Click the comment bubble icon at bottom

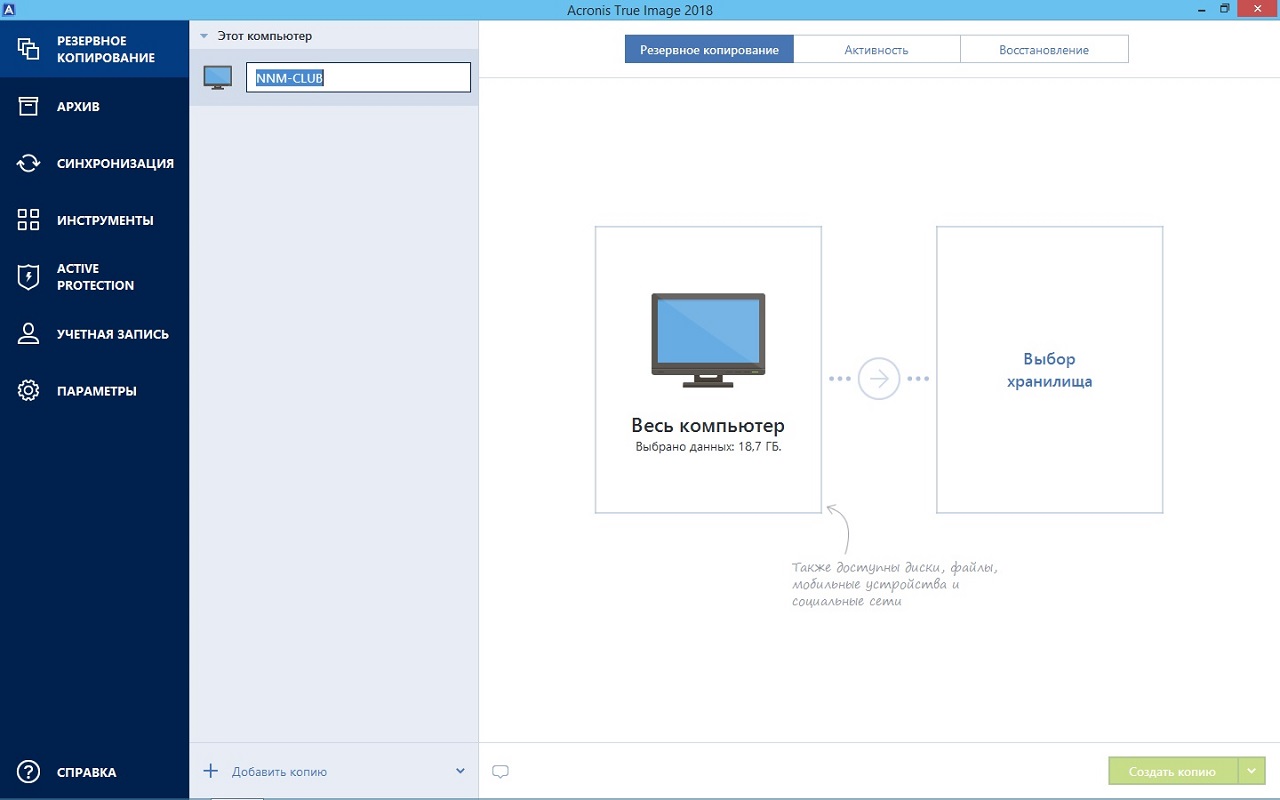(501, 771)
